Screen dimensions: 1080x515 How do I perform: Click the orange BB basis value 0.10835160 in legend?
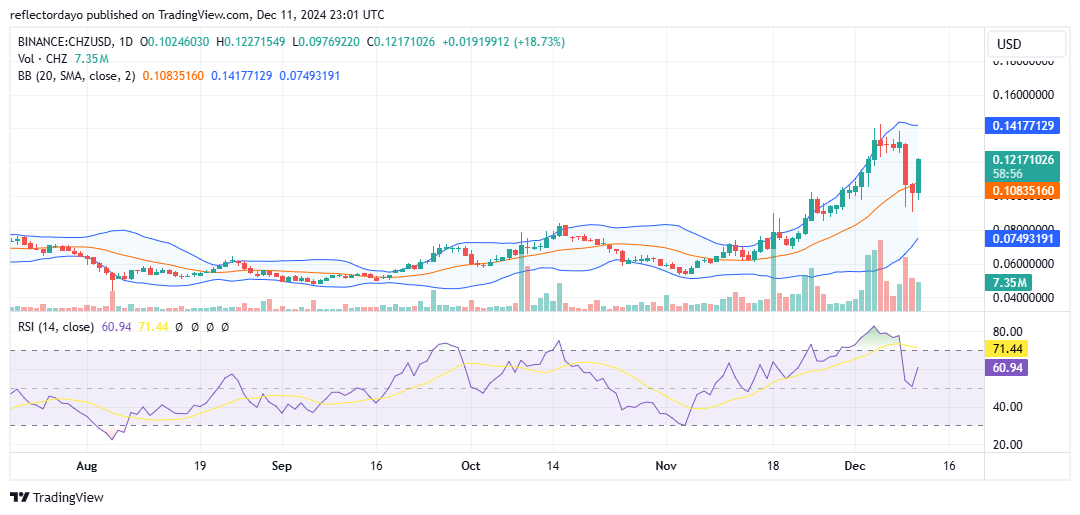[x=173, y=76]
